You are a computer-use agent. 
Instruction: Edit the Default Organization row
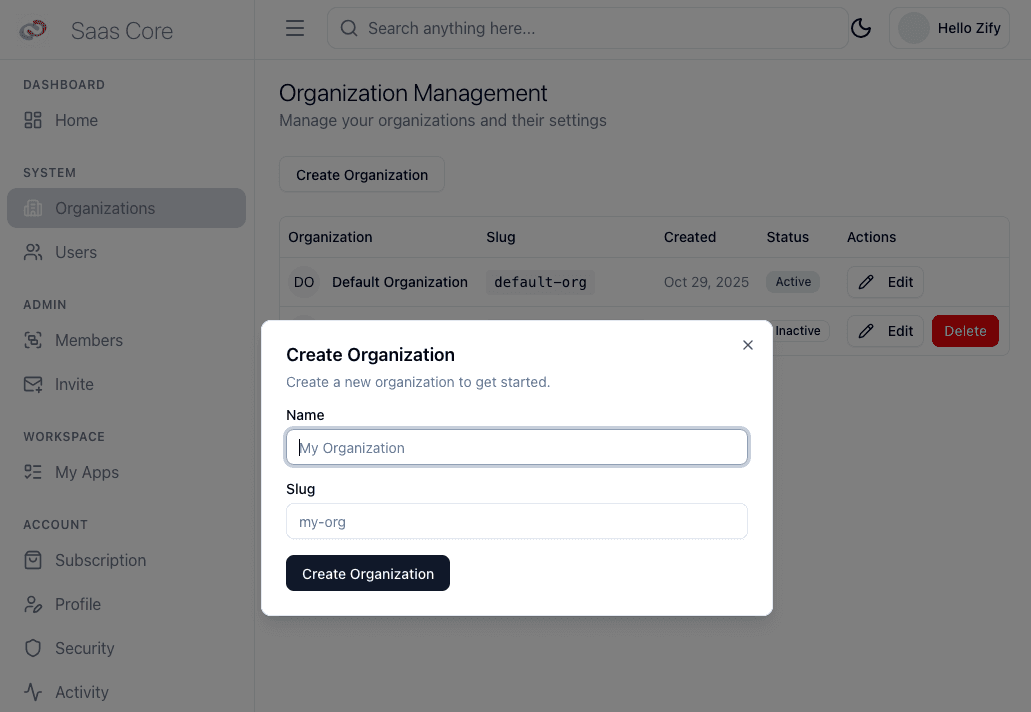pyautogui.click(x=885, y=282)
